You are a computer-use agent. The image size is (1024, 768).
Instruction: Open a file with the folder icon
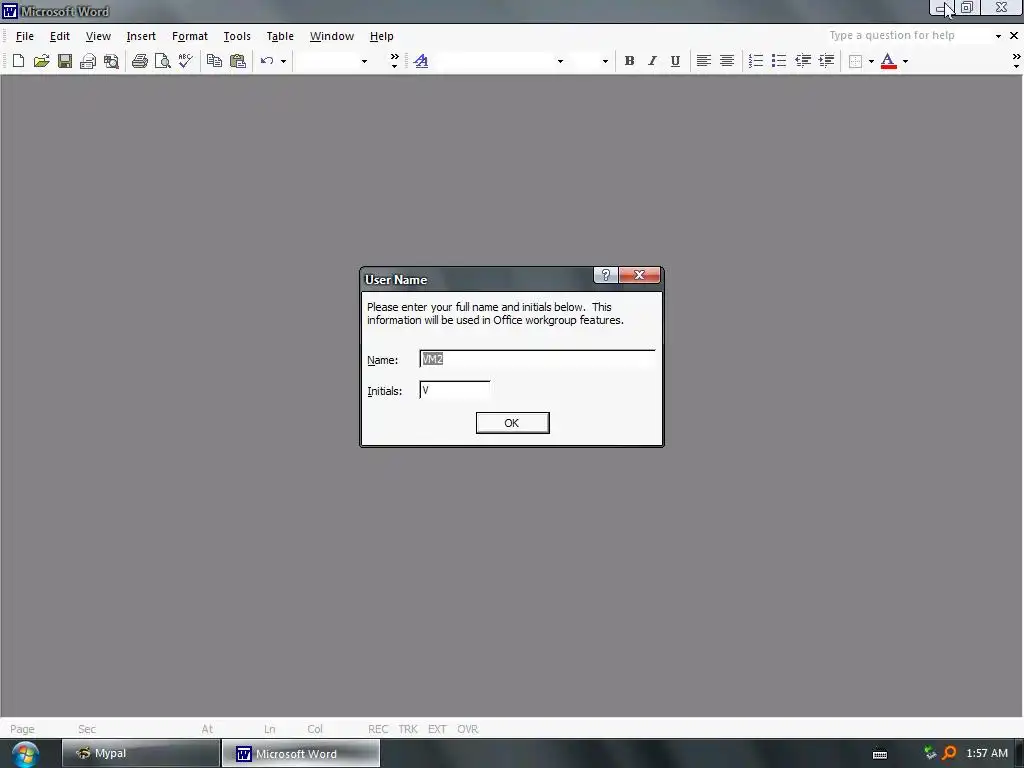42,61
